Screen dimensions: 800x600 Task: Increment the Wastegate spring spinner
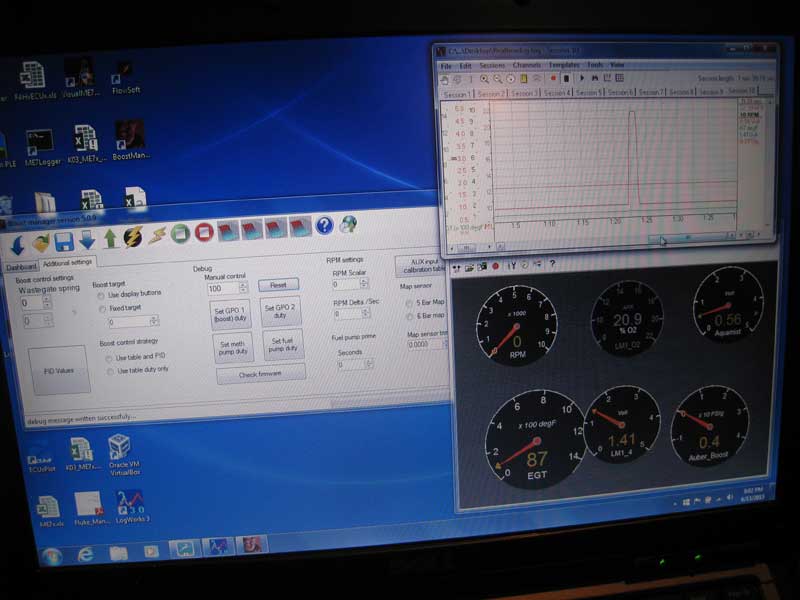(47, 298)
